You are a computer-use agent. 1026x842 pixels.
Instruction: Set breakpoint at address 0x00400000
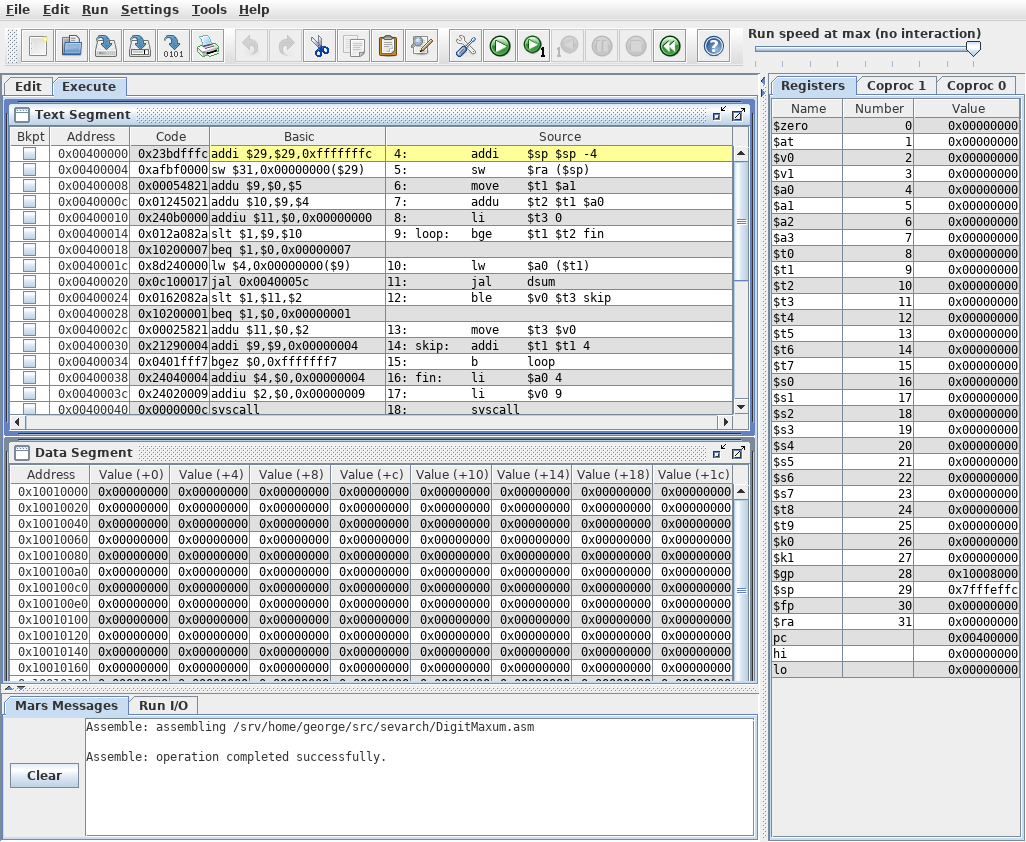point(30,154)
